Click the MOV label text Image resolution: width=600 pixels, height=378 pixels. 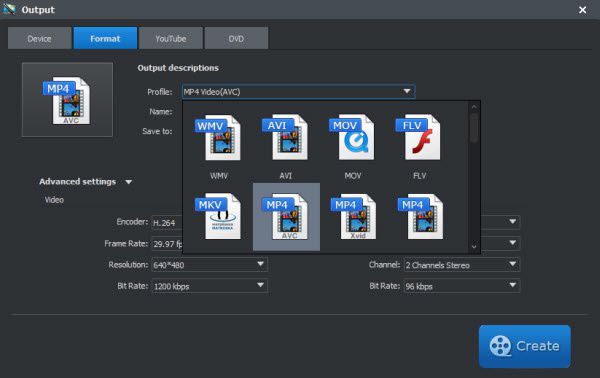click(352, 176)
